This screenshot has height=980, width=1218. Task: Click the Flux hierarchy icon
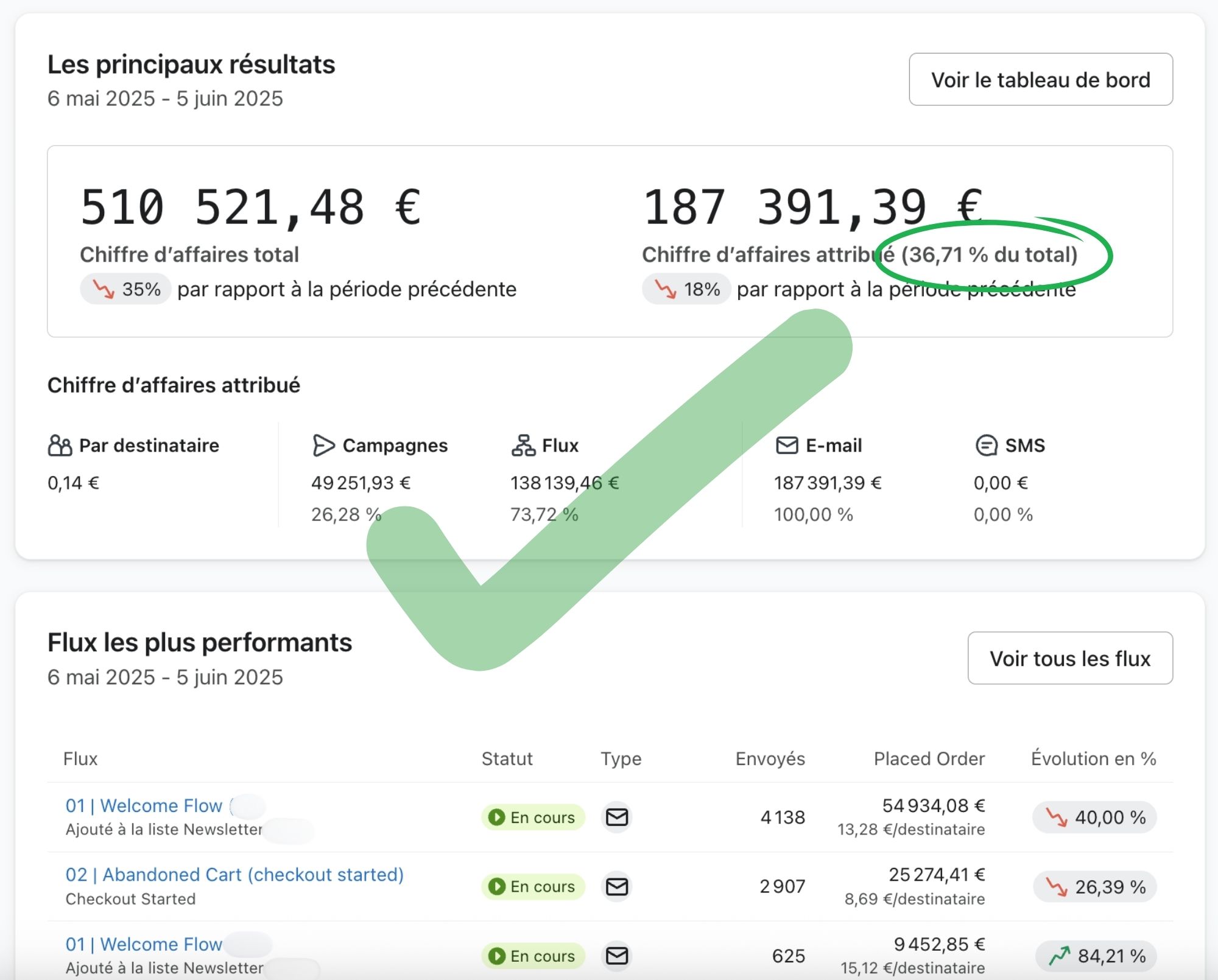tap(523, 446)
